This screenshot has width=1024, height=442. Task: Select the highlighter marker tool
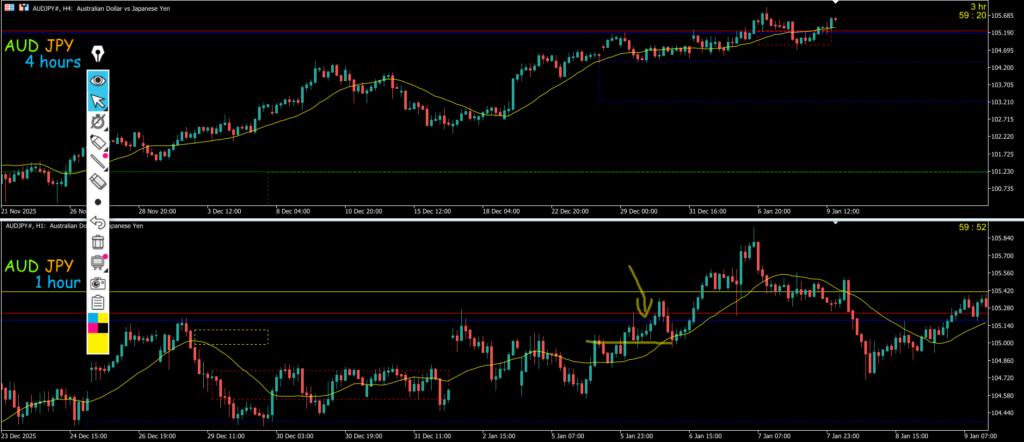pyautogui.click(x=98, y=142)
